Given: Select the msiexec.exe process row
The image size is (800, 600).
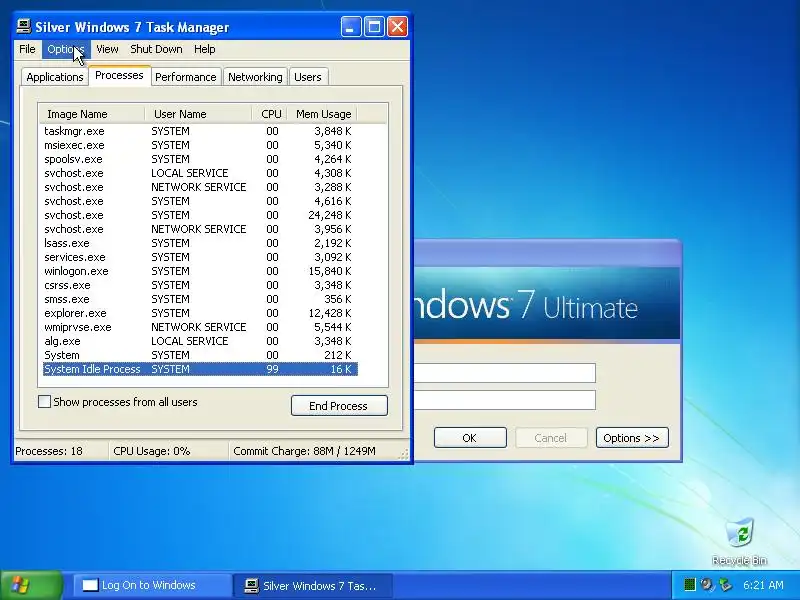Looking at the screenshot, I should tap(200, 145).
